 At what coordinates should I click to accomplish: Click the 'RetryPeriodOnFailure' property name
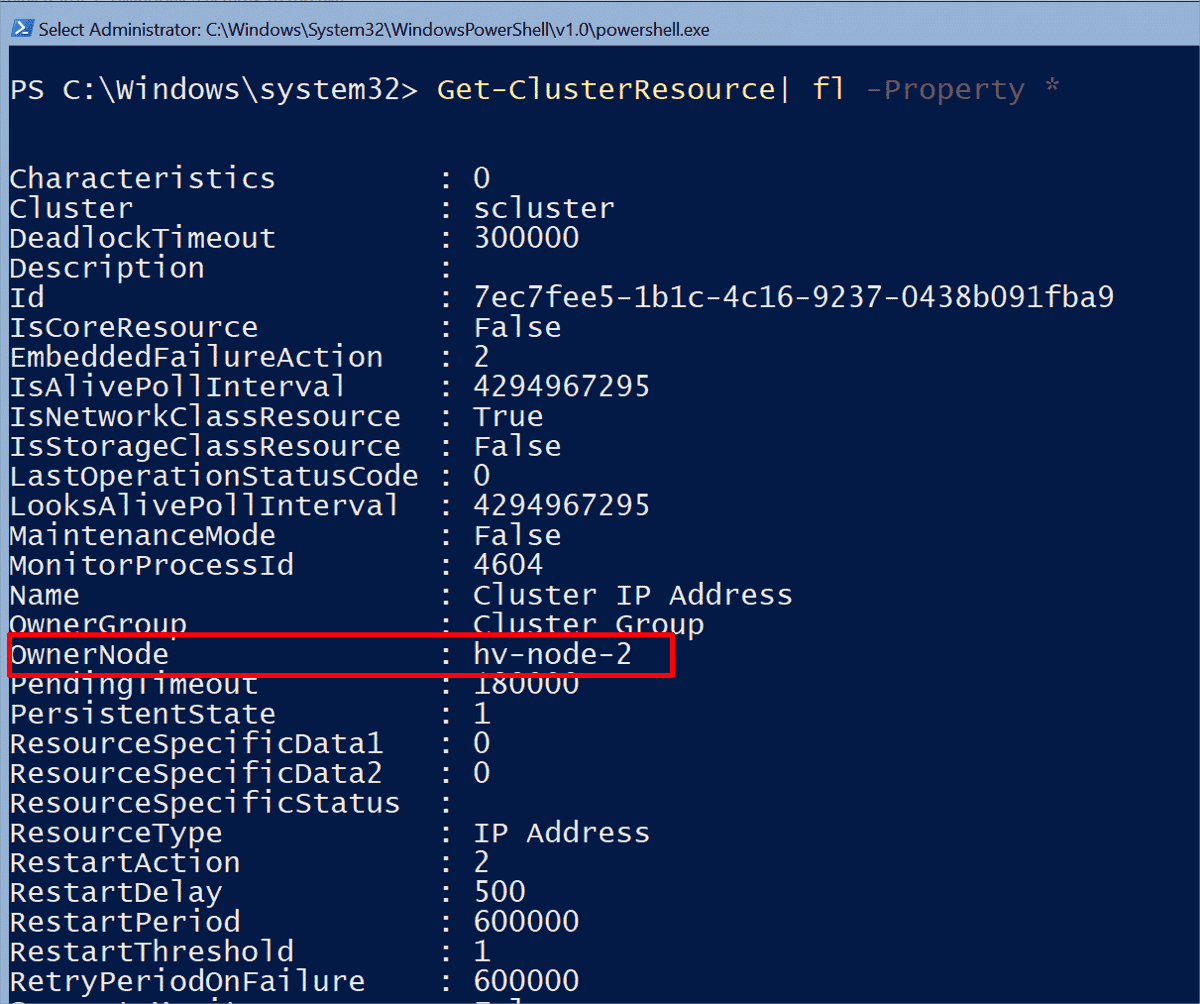(x=187, y=981)
